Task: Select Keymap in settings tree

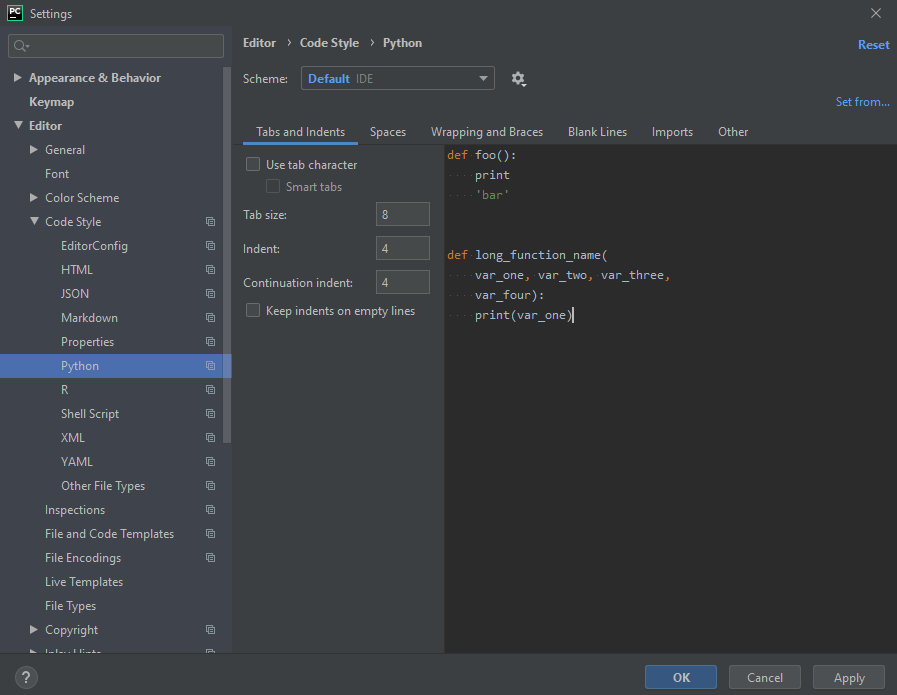Action: tap(51, 102)
